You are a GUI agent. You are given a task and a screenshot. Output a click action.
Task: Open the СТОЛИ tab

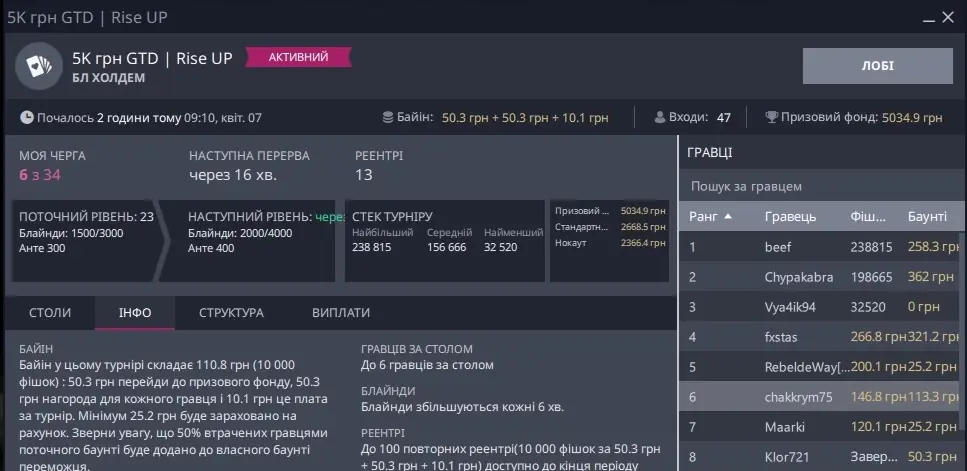tap(49, 313)
